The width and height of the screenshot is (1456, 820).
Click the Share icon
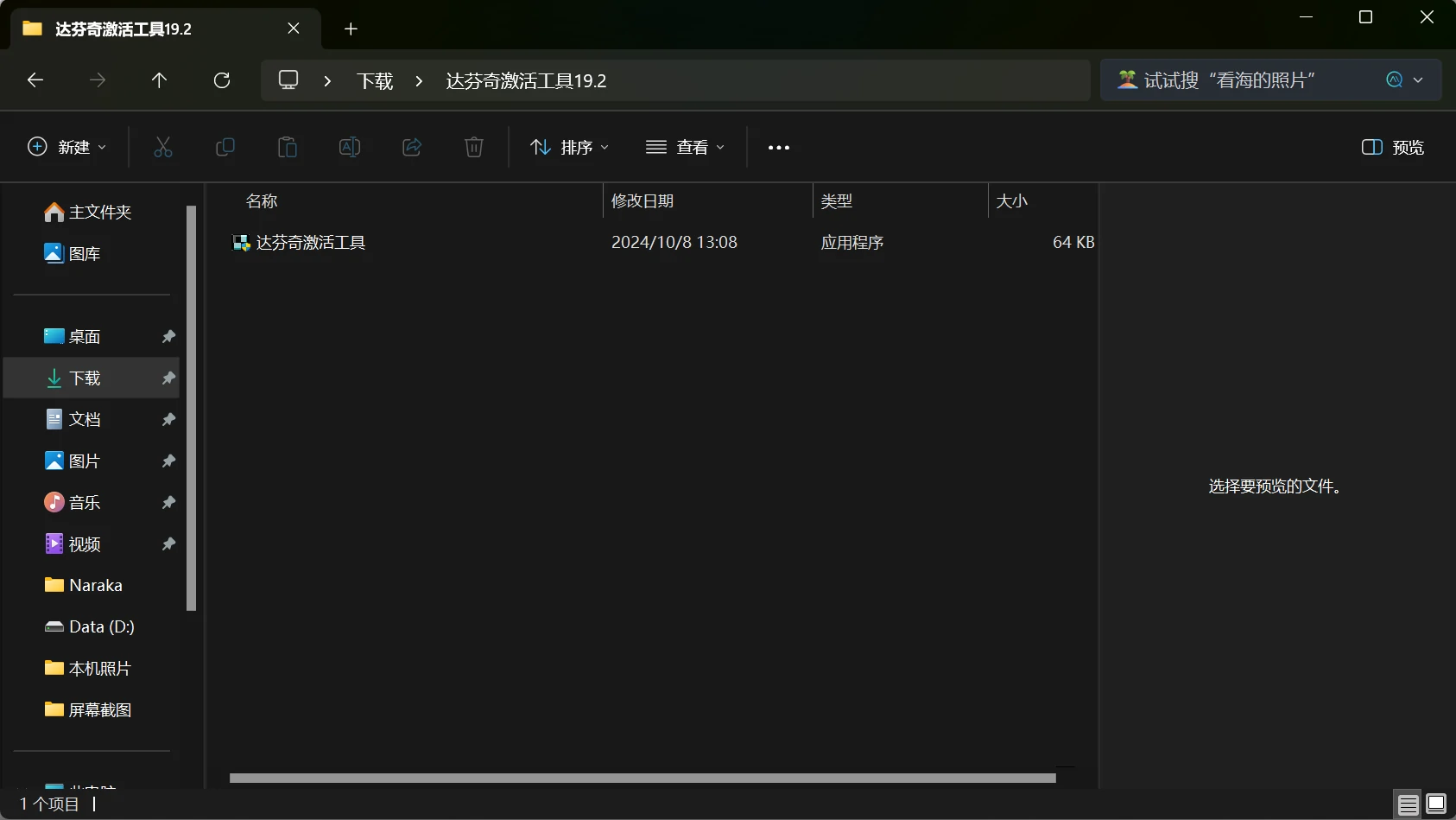pyautogui.click(x=412, y=147)
